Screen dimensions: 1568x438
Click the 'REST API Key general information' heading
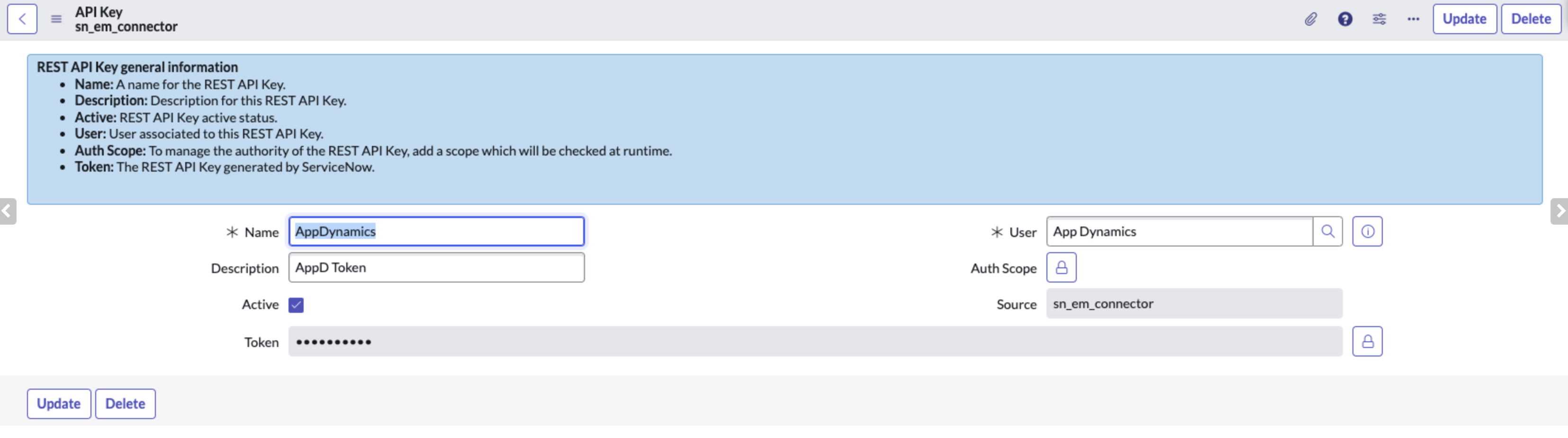point(137,67)
